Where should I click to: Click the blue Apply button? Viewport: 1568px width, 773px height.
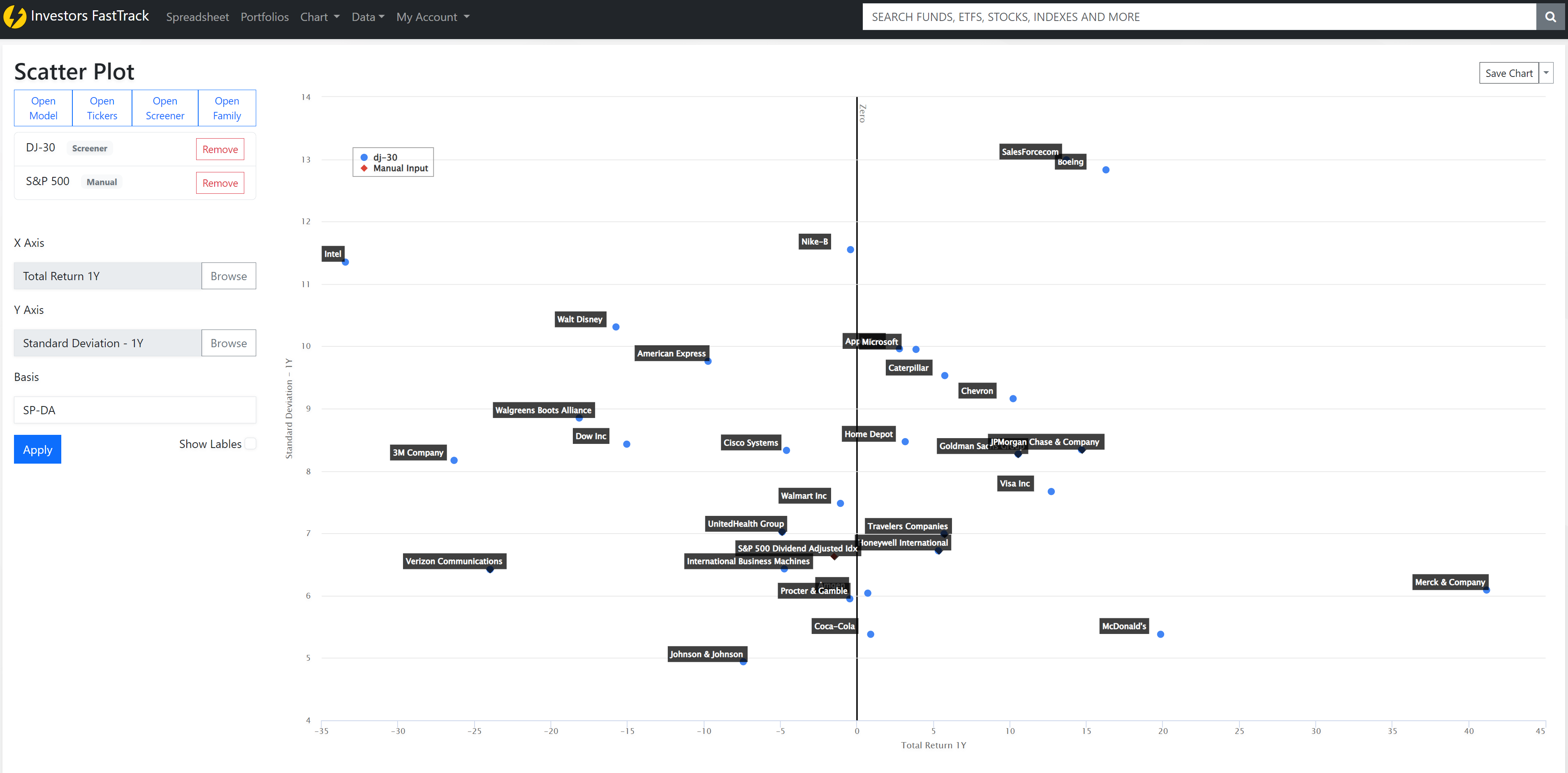pos(38,450)
